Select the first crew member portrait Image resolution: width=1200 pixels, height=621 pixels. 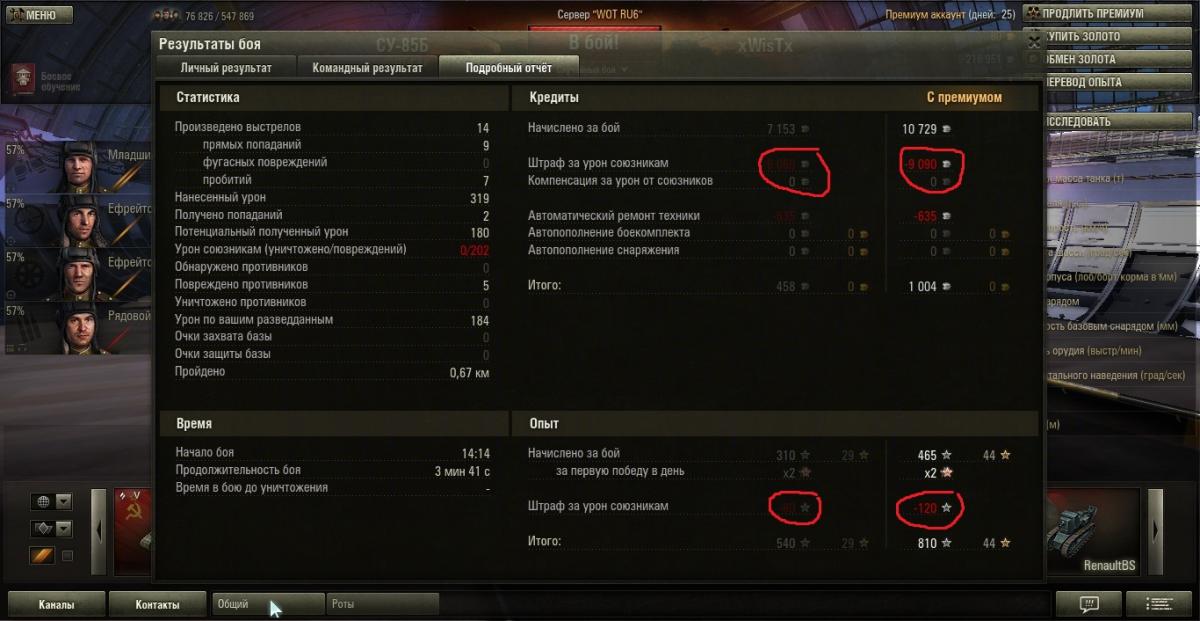click(x=76, y=166)
